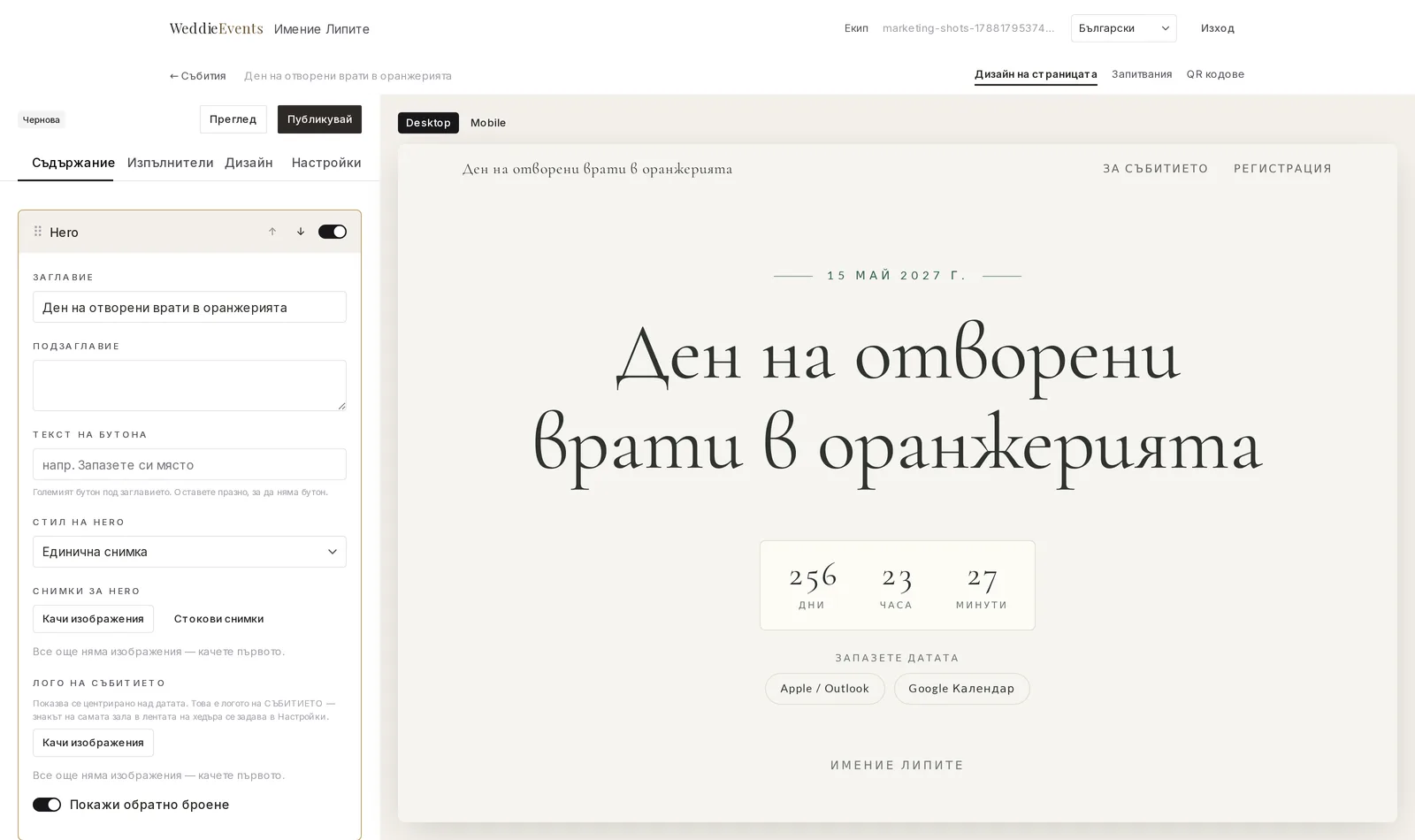Click Apple / Outlook calendar button
This screenshot has width=1415, height=840.
pyautogui.click(x=824, y=689)
